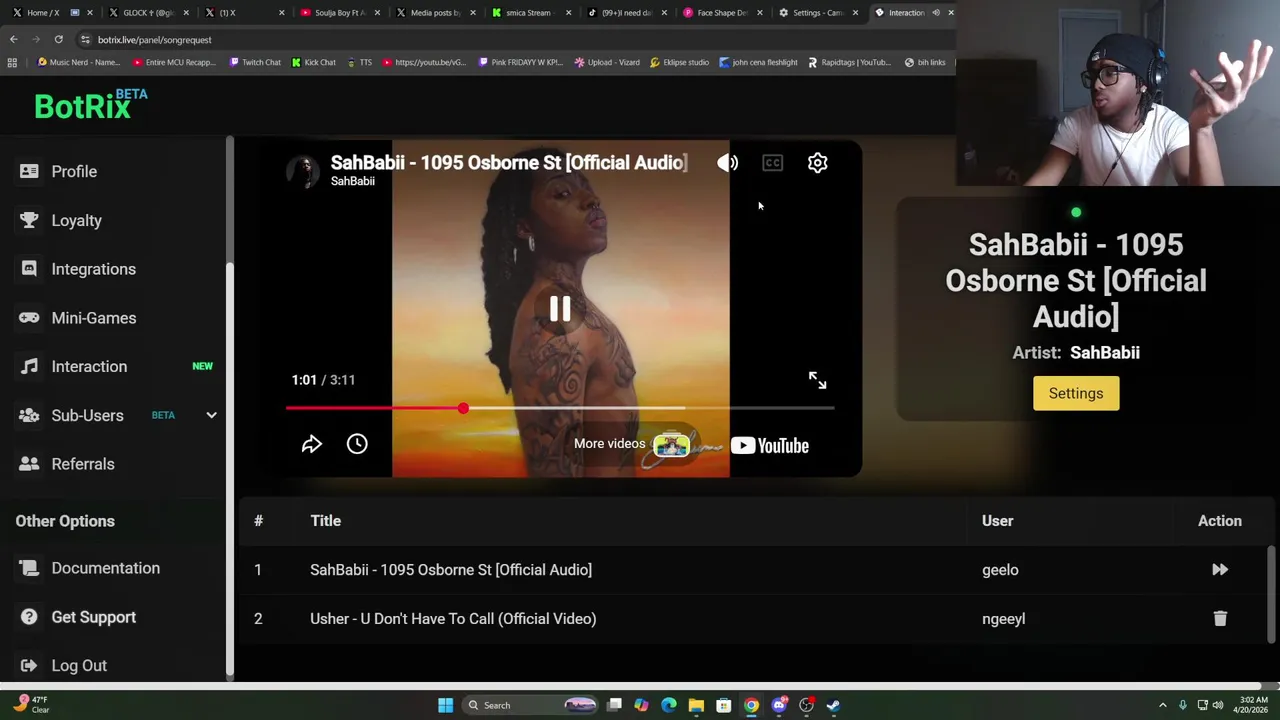Image resolution: width=1280 pixels, height=720 pixels.
Task: Switch to smica Stream Kick tab
Action: tap(528, 13)
